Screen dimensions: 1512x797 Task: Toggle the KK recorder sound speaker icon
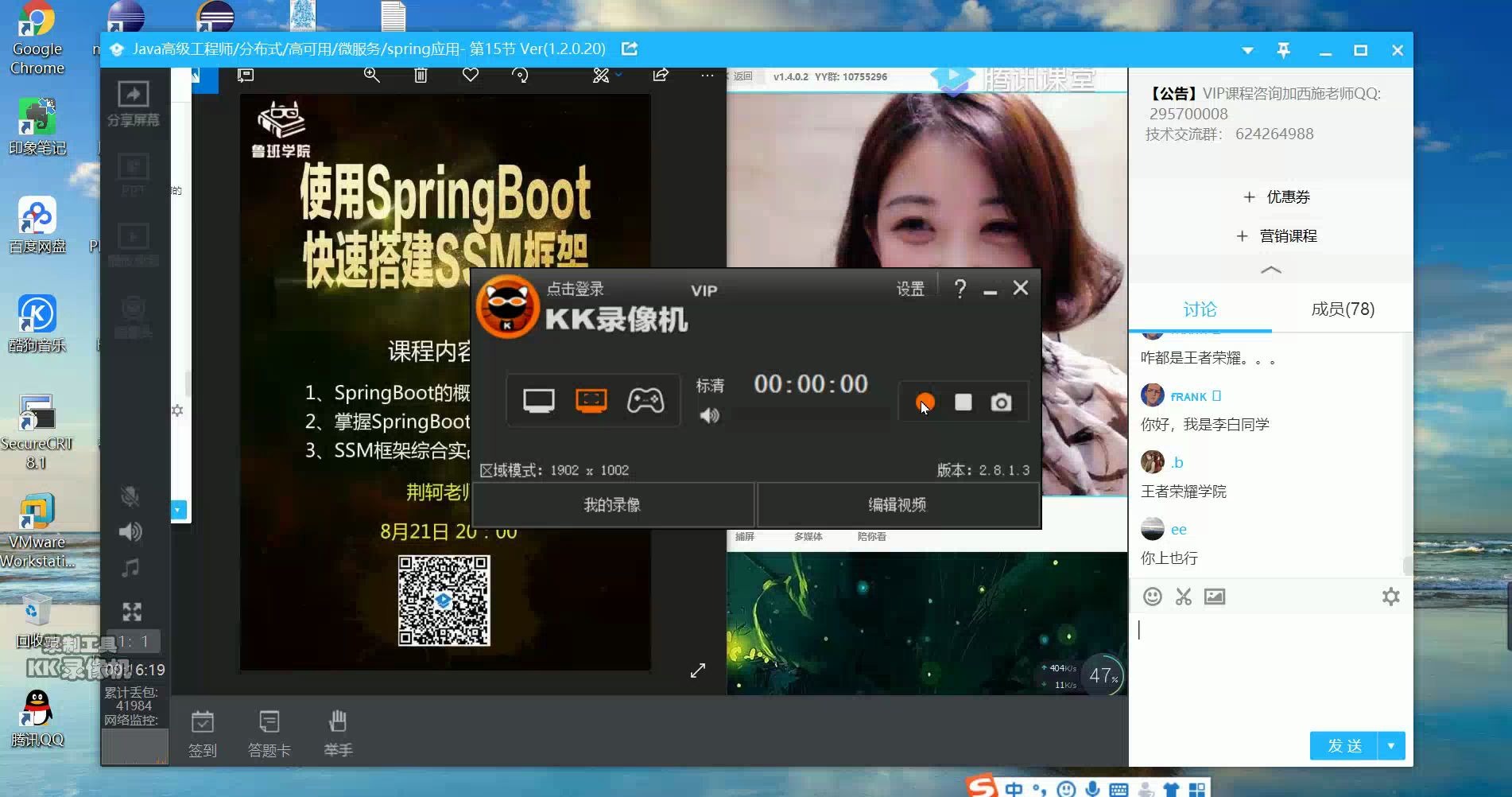click(x=709, y=415)
